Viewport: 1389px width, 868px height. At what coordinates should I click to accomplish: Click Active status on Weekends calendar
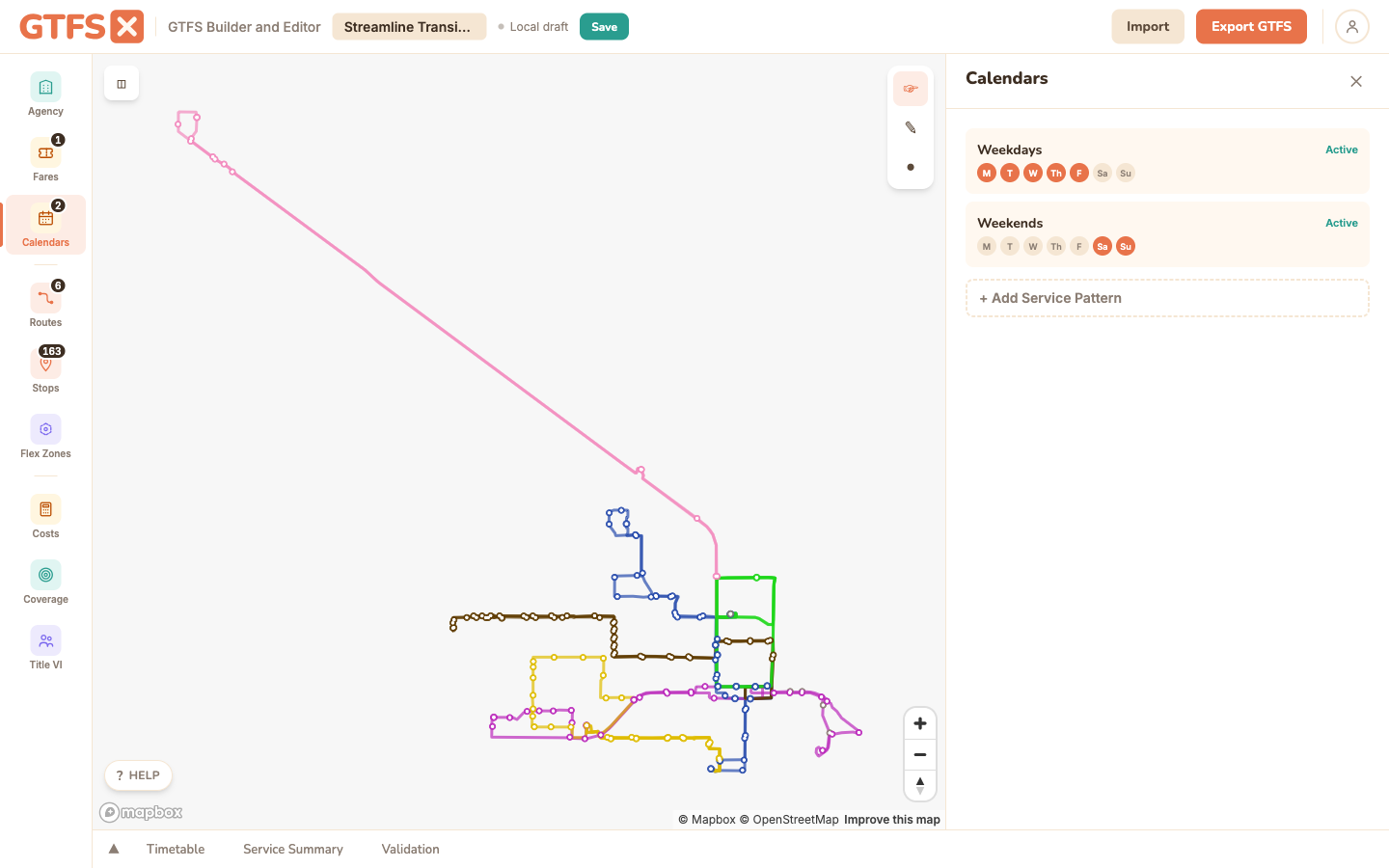(x=1342, y=224)
